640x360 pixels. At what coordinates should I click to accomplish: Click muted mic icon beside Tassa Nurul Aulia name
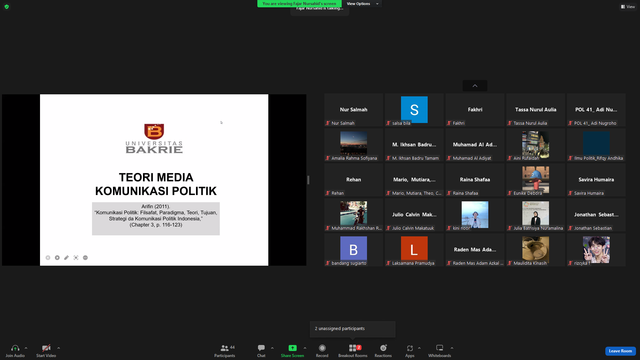coord(509,123)
